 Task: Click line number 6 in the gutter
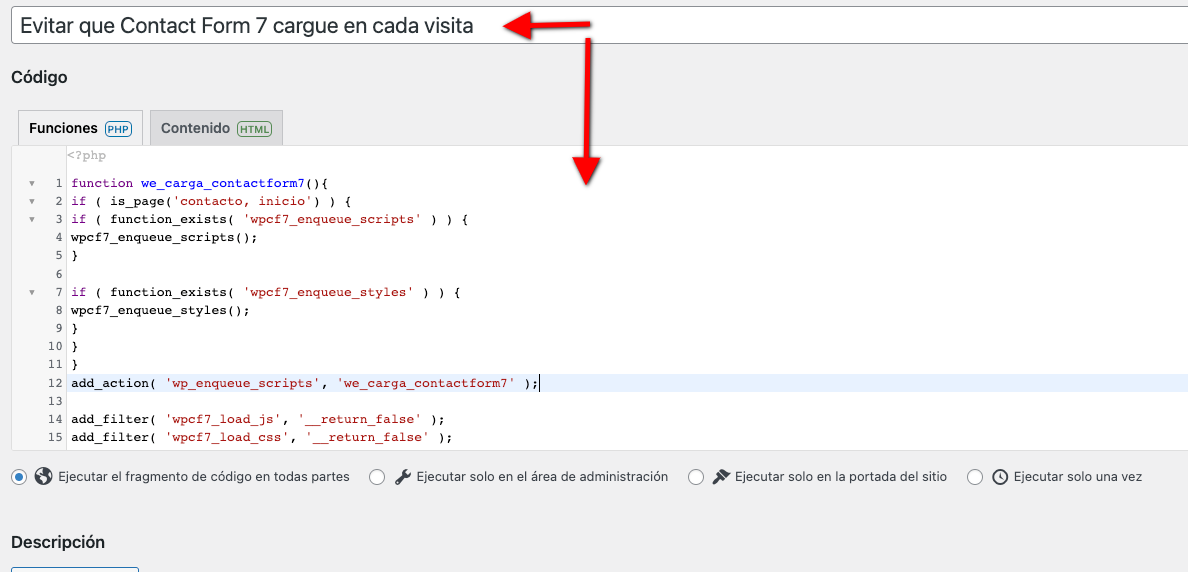point(58,274)
